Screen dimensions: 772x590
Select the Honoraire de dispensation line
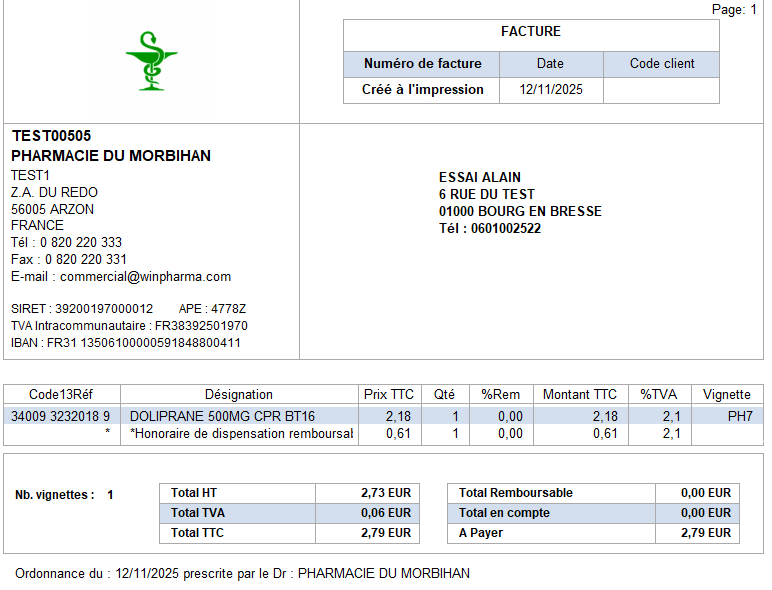tap(241, 434)
